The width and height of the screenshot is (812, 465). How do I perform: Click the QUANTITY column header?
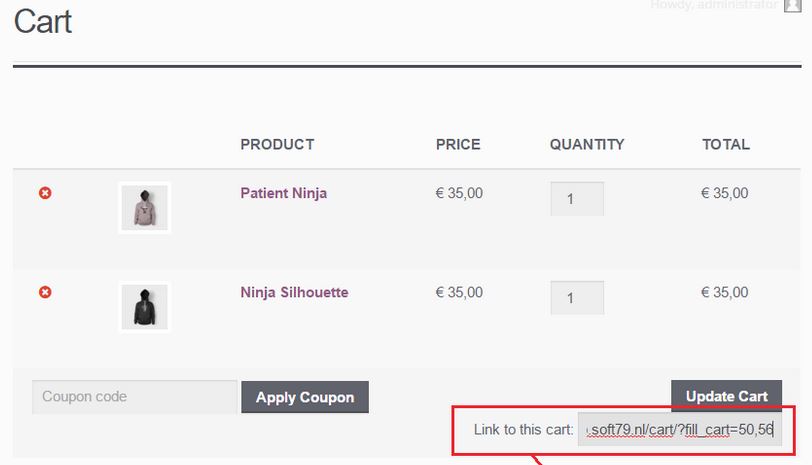587,144
